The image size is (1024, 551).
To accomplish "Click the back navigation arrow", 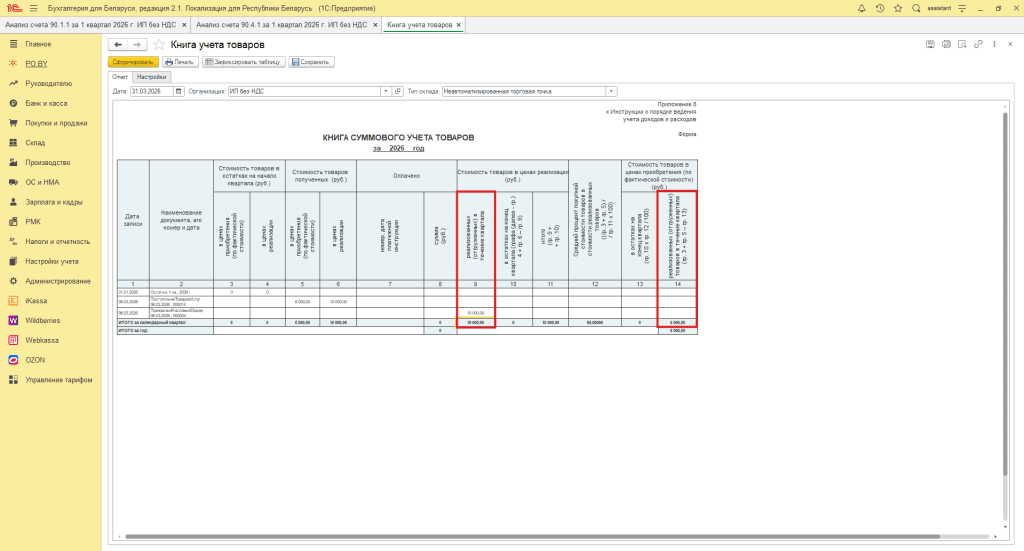I will (x=118, y=45).
